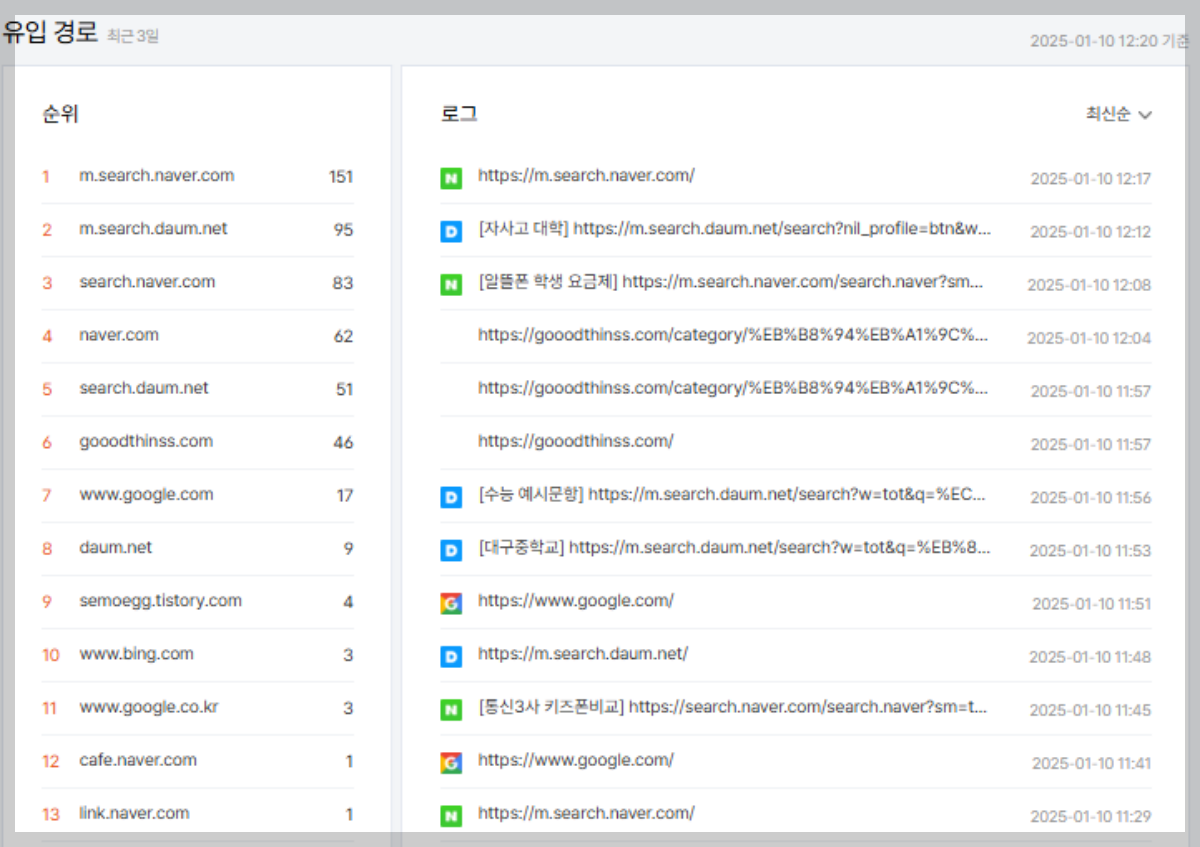Click the 2025-01-10 12:20 기준 reference time

coord(1110,41)
